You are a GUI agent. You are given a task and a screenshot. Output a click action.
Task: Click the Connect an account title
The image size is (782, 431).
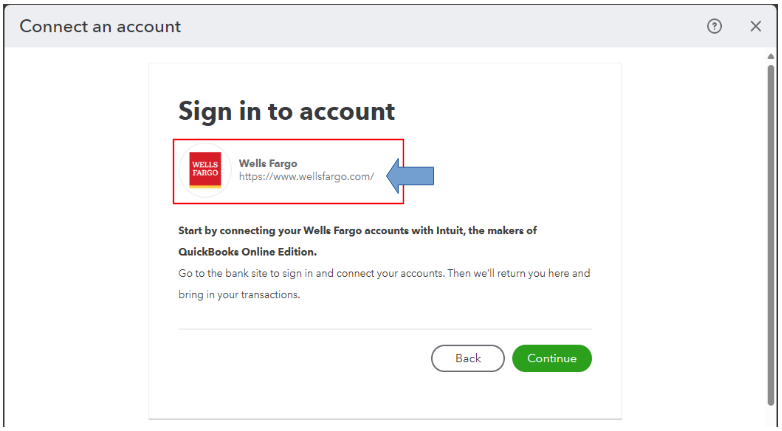pos(100,27)
